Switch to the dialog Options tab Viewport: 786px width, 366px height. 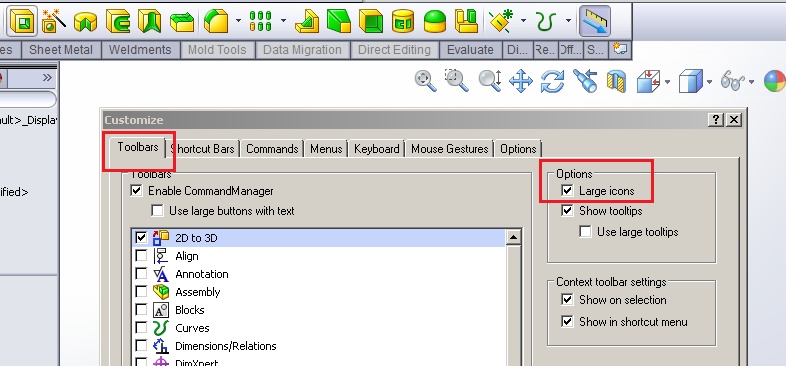(518, 149)
